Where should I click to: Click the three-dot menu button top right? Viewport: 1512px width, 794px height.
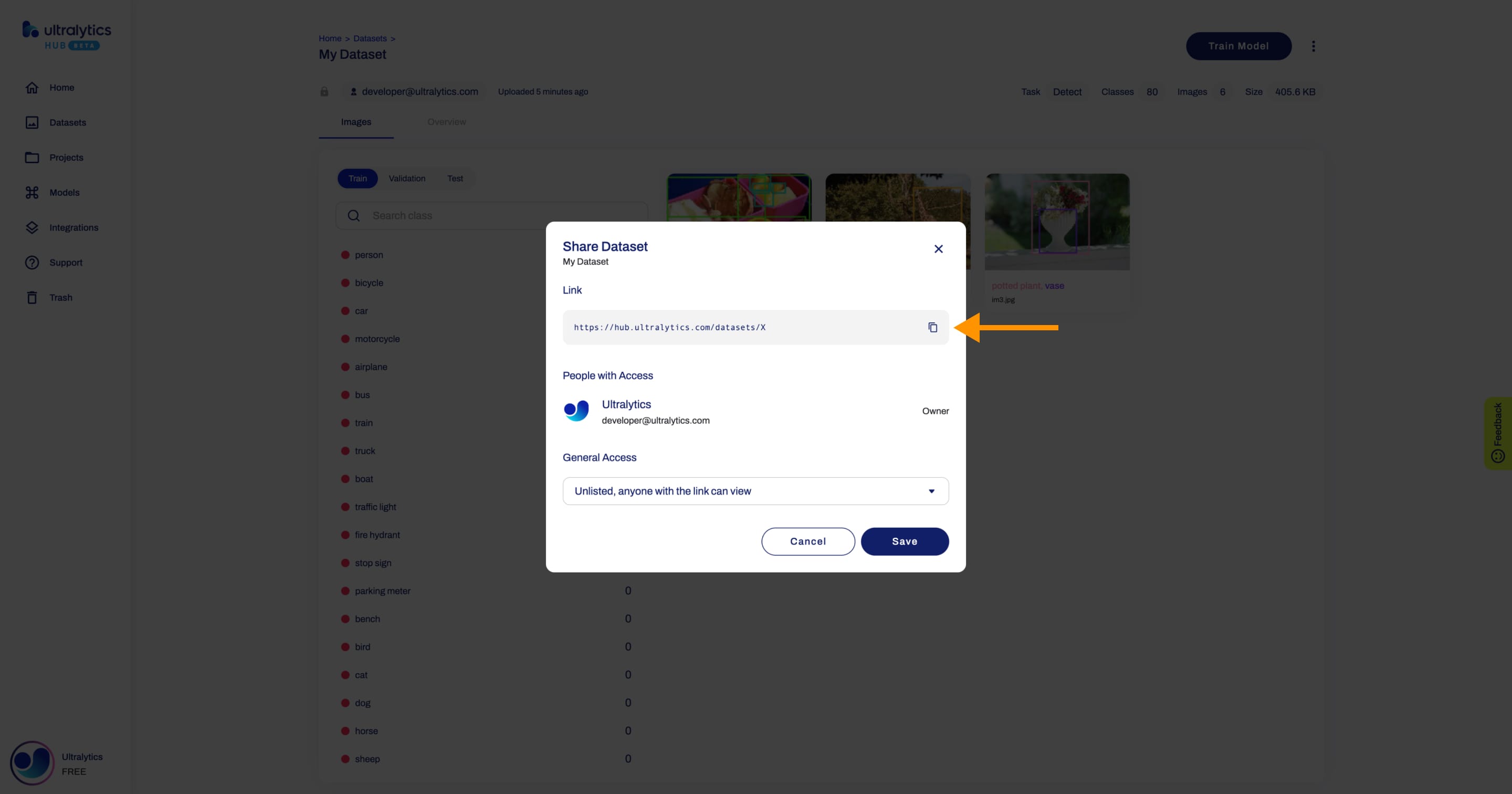(1314, 46)
